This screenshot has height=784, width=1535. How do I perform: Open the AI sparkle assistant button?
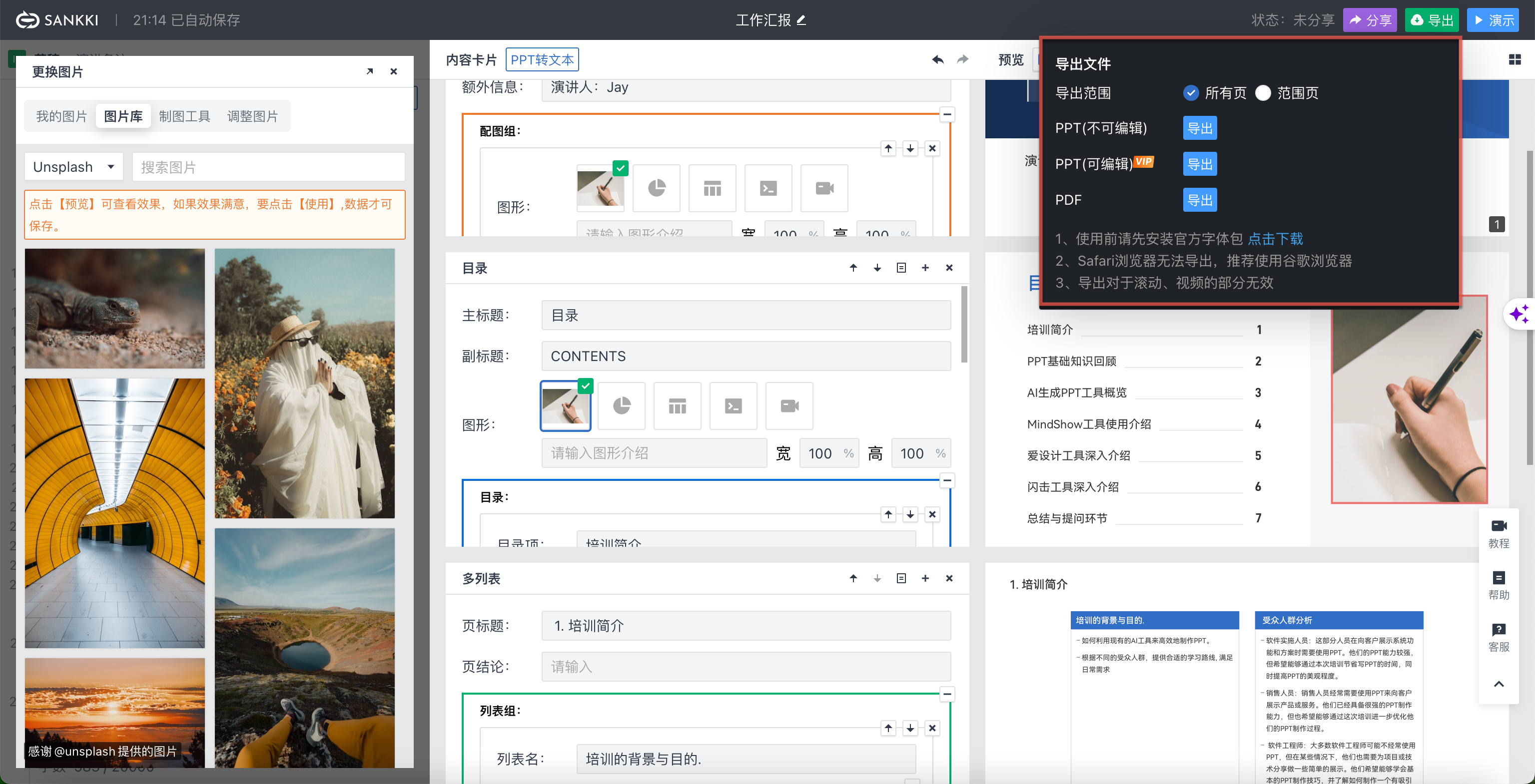pyautogui.click(x=1519, y=313)
